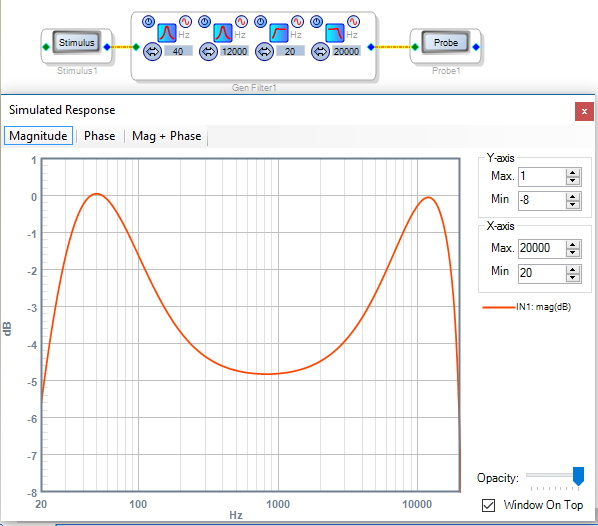Click the 12000 Hz bandpass filter shape icon
Image resolution: width=598 pixels, height=526 pixels.
(x=223, y=33)
